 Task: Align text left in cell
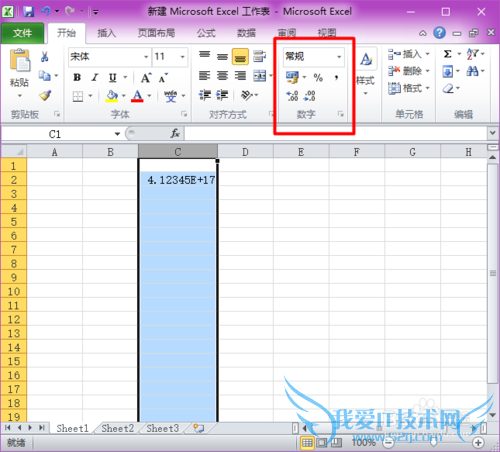[204, 76]
